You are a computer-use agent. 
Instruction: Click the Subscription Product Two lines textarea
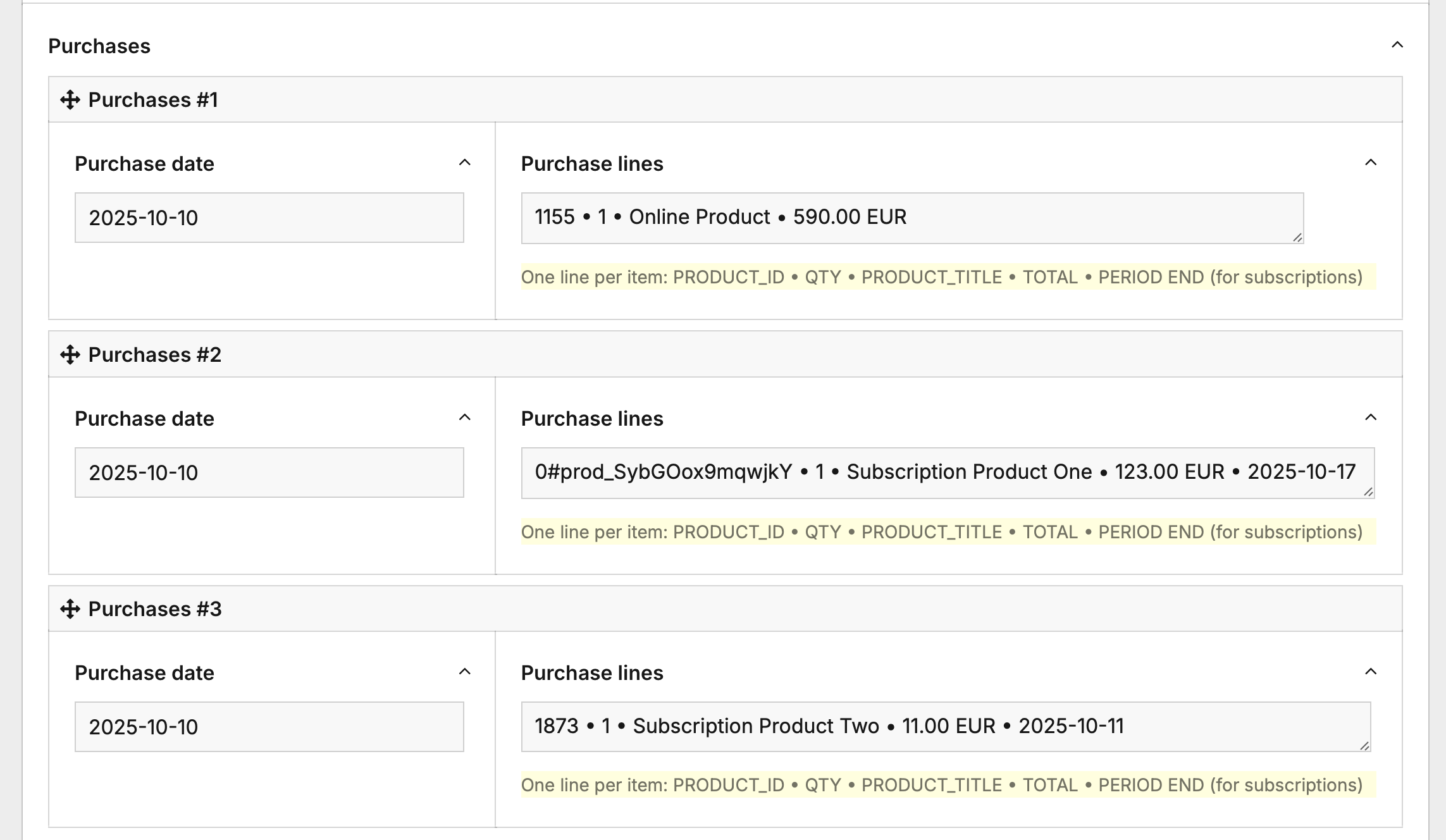(945, 726)
